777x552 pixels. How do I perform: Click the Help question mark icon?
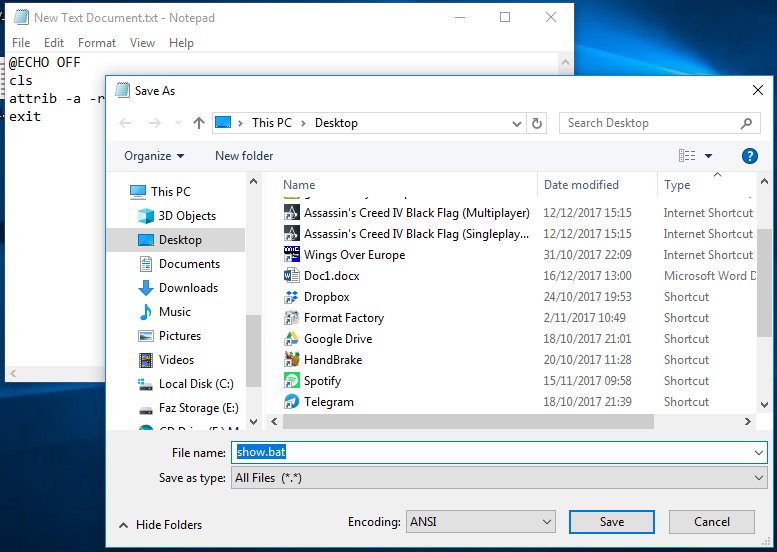point(749,156)
